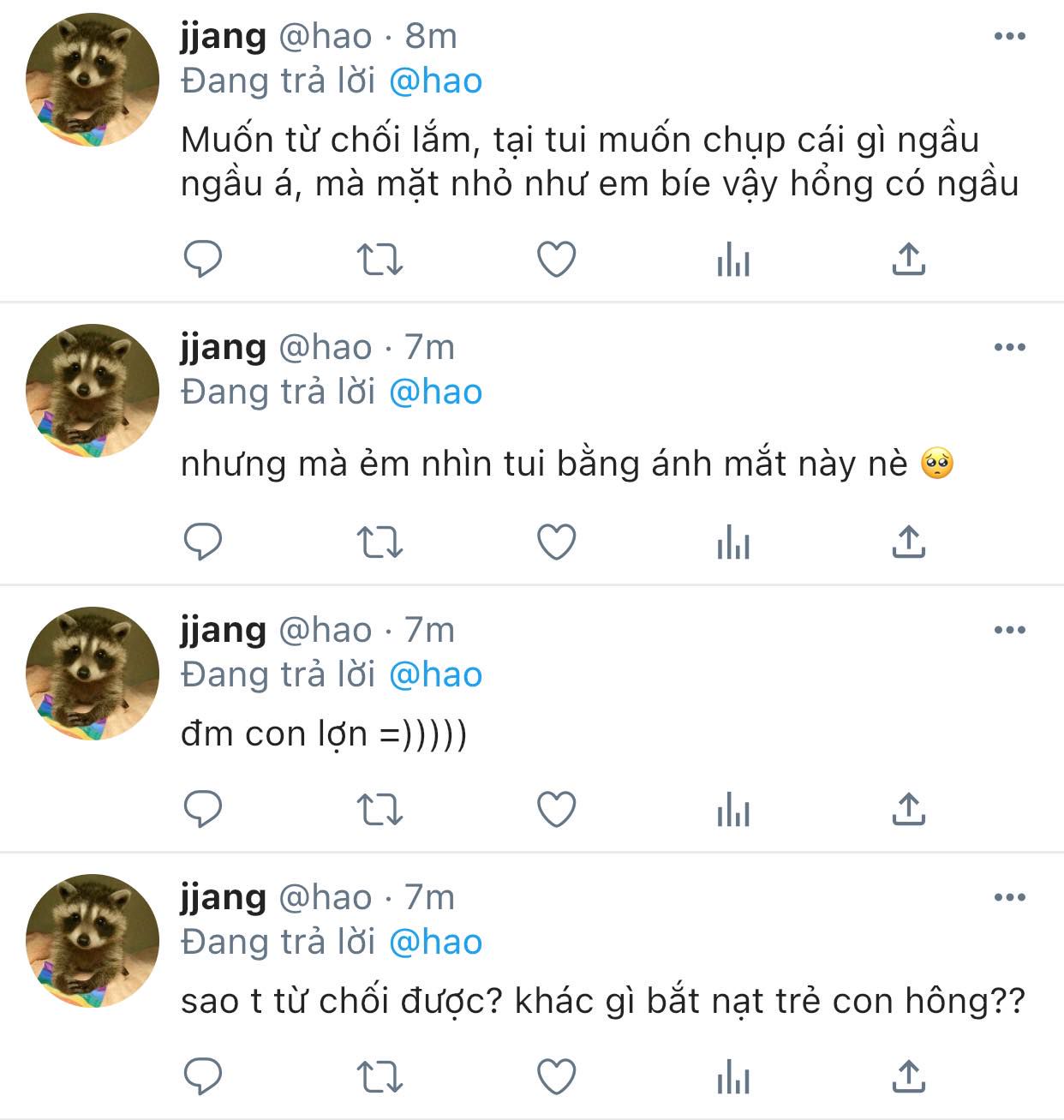Like the tweet starting "Muốn từ chối lắm"
1064x1120 pixels.
556,259
